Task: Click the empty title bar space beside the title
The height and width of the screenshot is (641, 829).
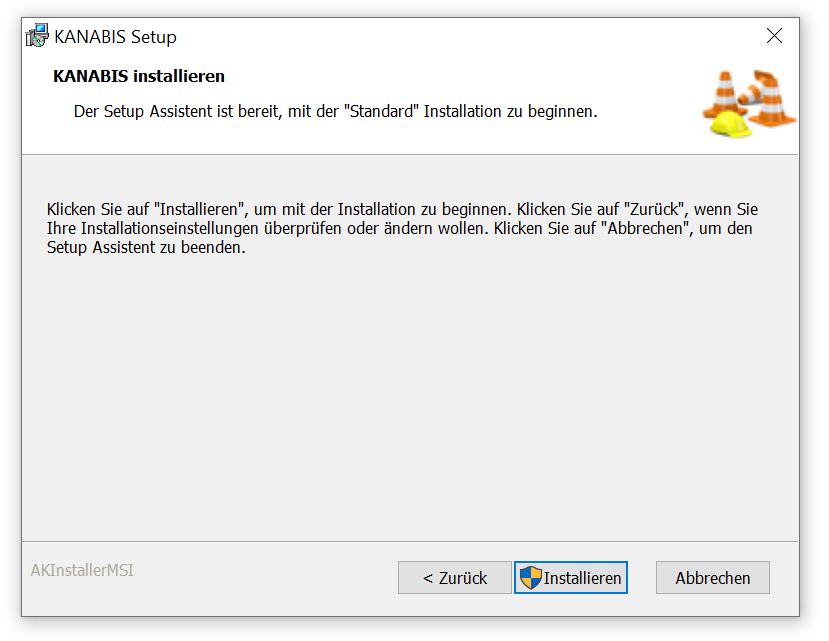Action: tap(450, 37)
